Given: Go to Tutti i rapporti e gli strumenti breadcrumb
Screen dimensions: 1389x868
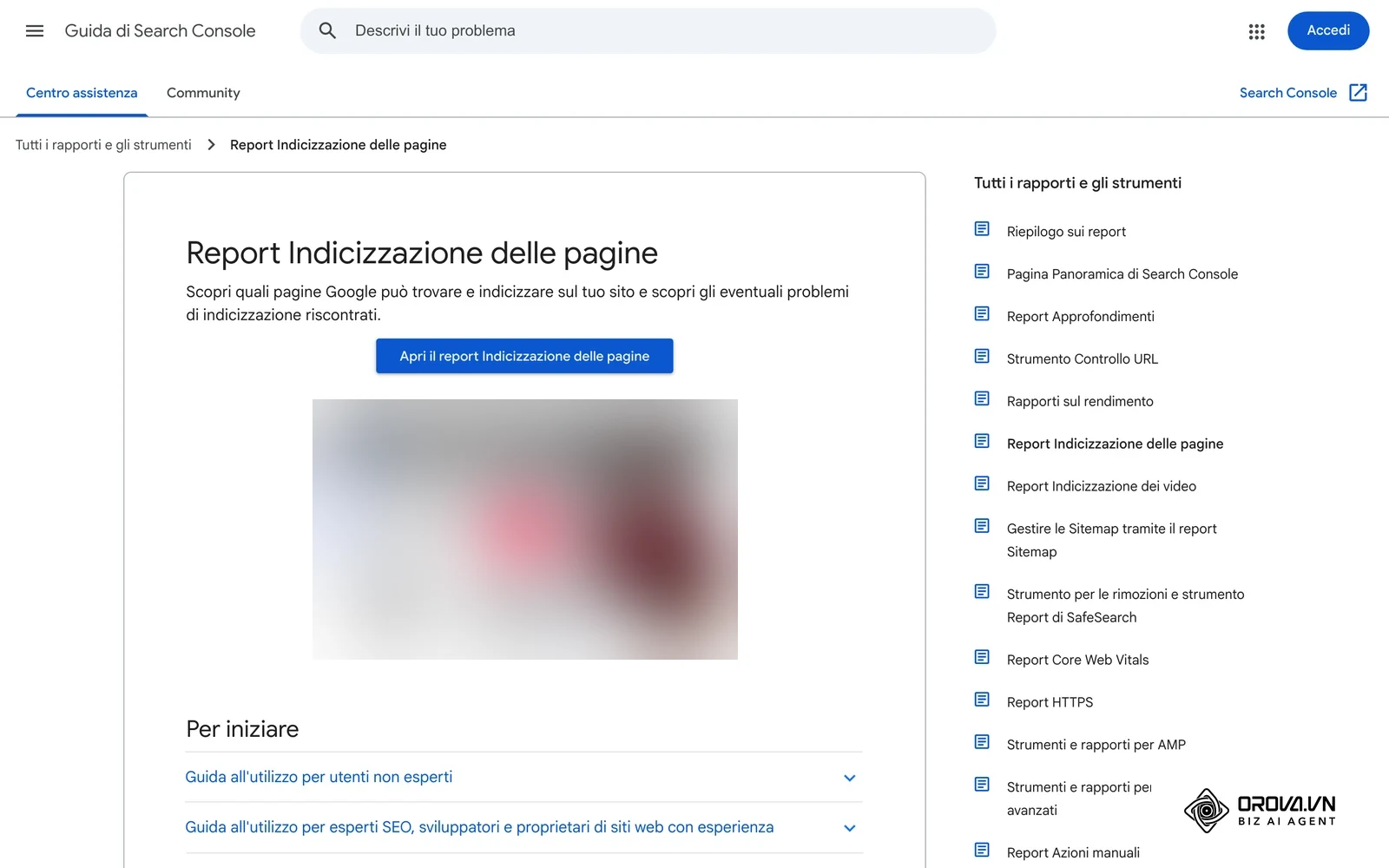Looking at the screenshot, I should (x=103, y=145).
